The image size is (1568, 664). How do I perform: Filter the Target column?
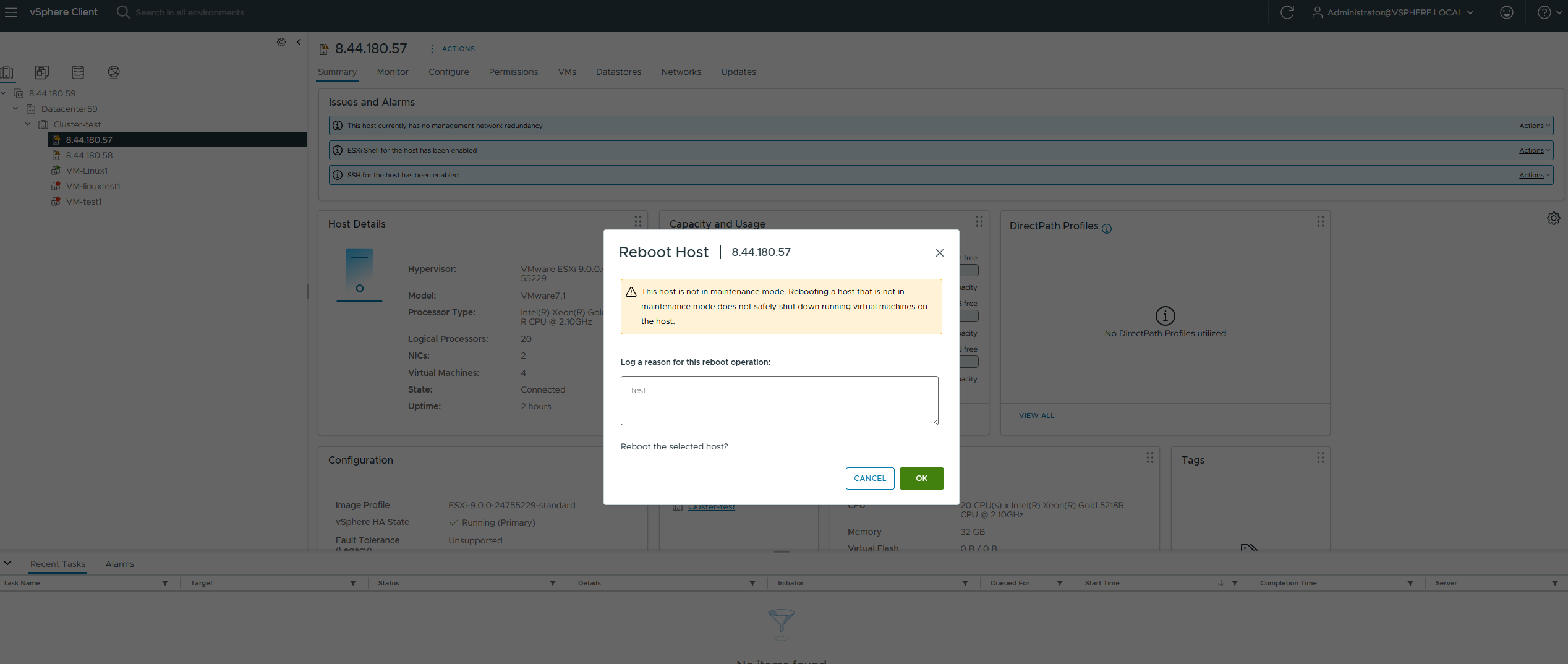pos(353,583)
